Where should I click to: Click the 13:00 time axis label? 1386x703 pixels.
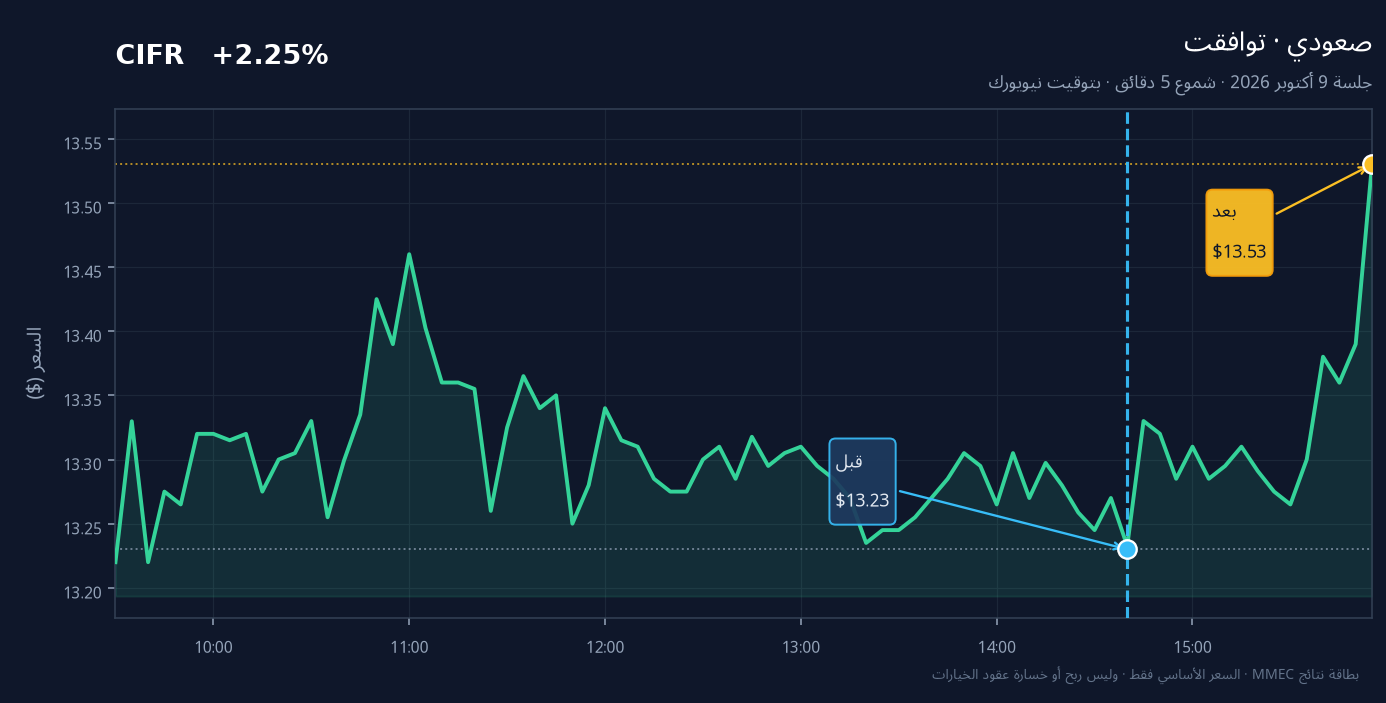[x=801, y=647]
